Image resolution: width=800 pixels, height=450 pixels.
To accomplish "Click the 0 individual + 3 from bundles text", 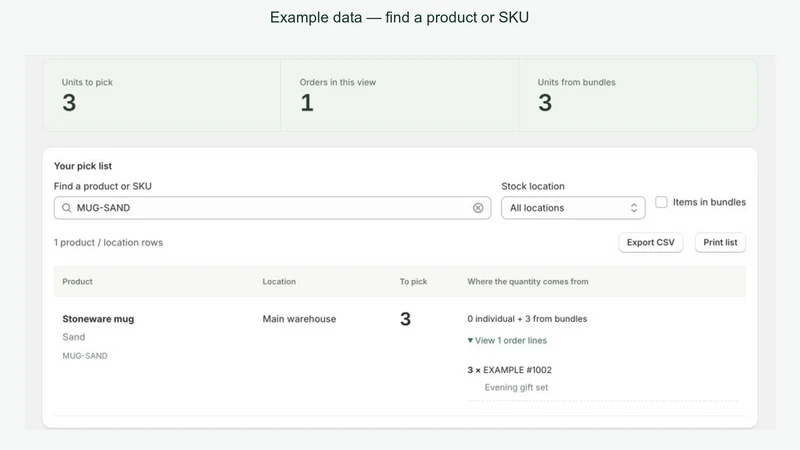I will [527, 319].
